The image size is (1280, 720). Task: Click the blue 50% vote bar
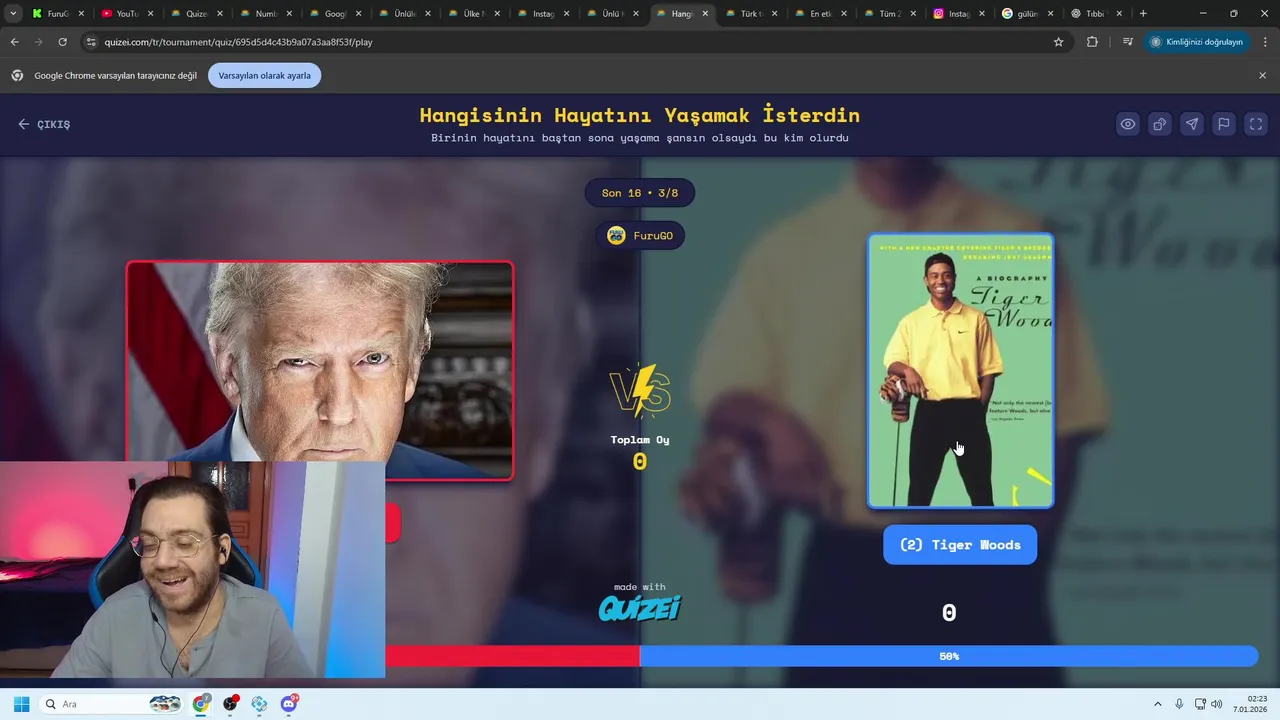948,656
